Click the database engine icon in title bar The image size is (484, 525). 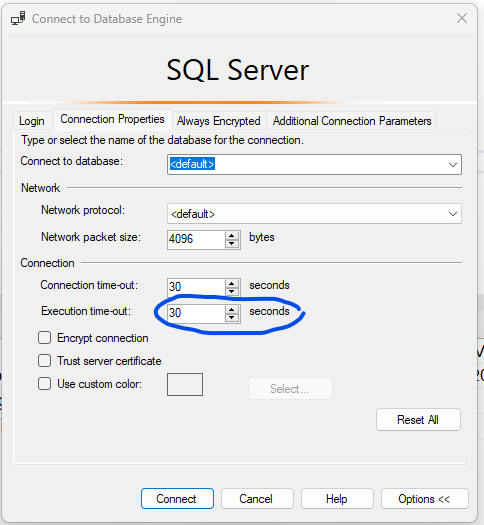(18, 18)
